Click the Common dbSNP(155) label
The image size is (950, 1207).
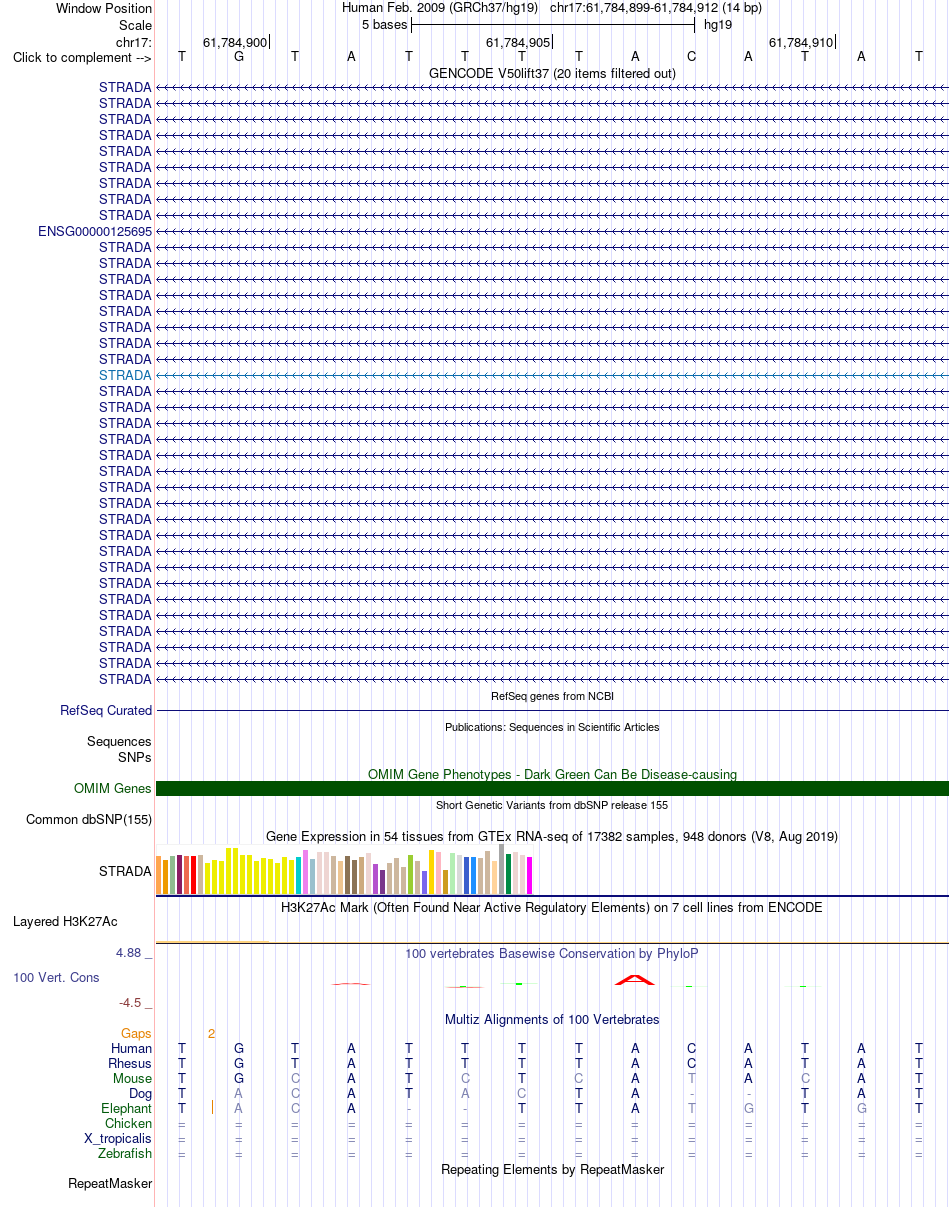89,820
